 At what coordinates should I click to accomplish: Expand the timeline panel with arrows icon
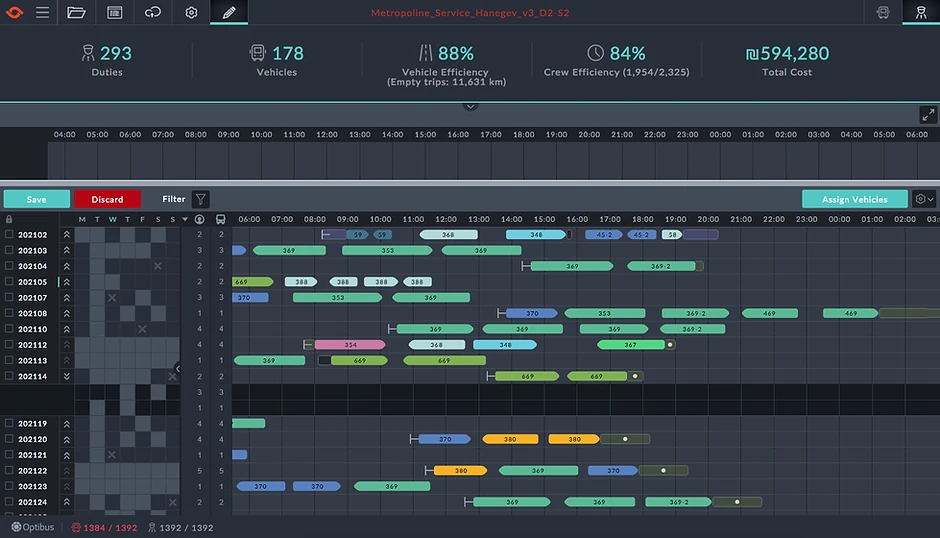tap(928, 115)
